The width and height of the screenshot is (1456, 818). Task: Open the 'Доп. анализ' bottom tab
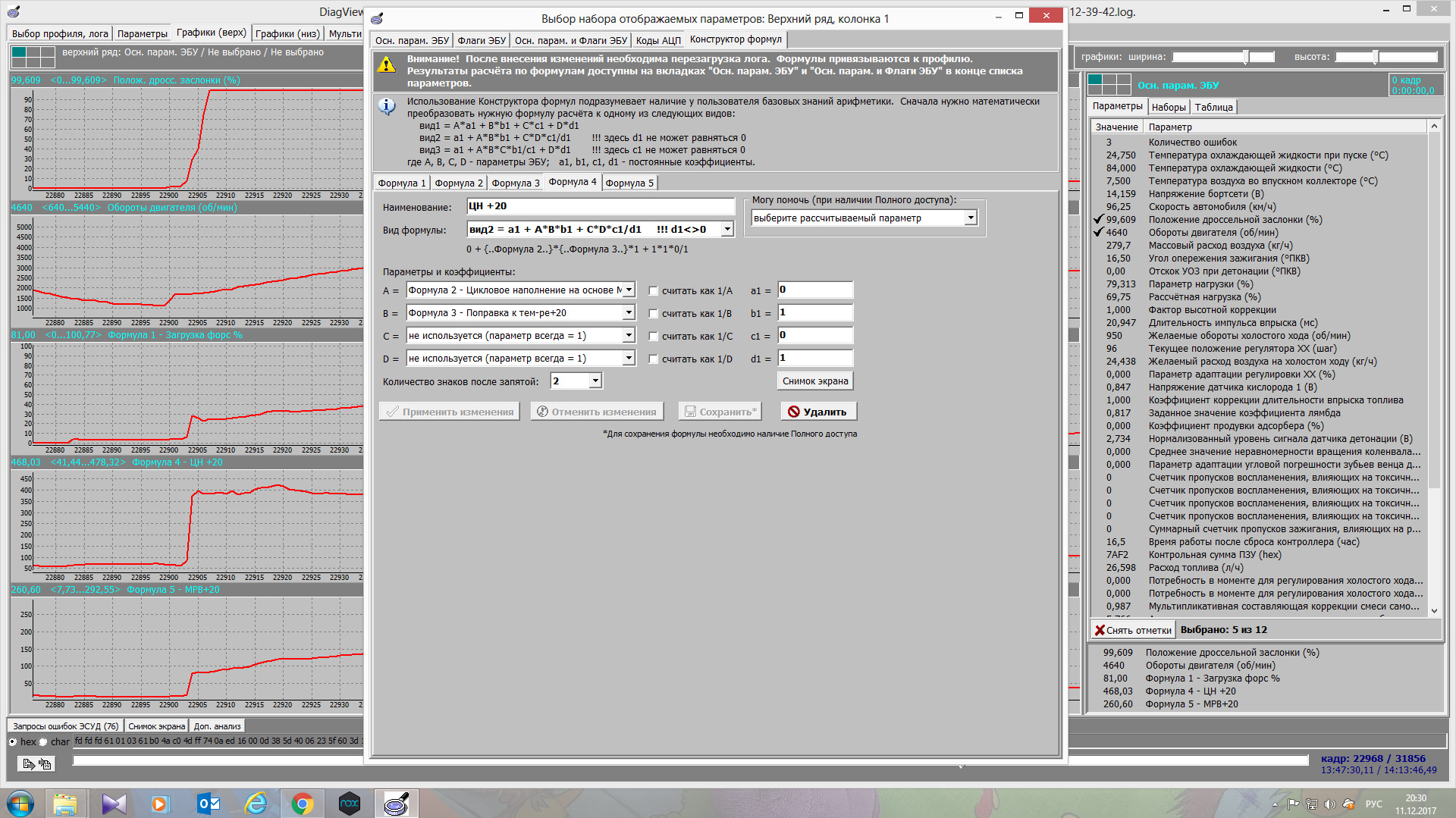pyautogui.click(x=217, y=726)
